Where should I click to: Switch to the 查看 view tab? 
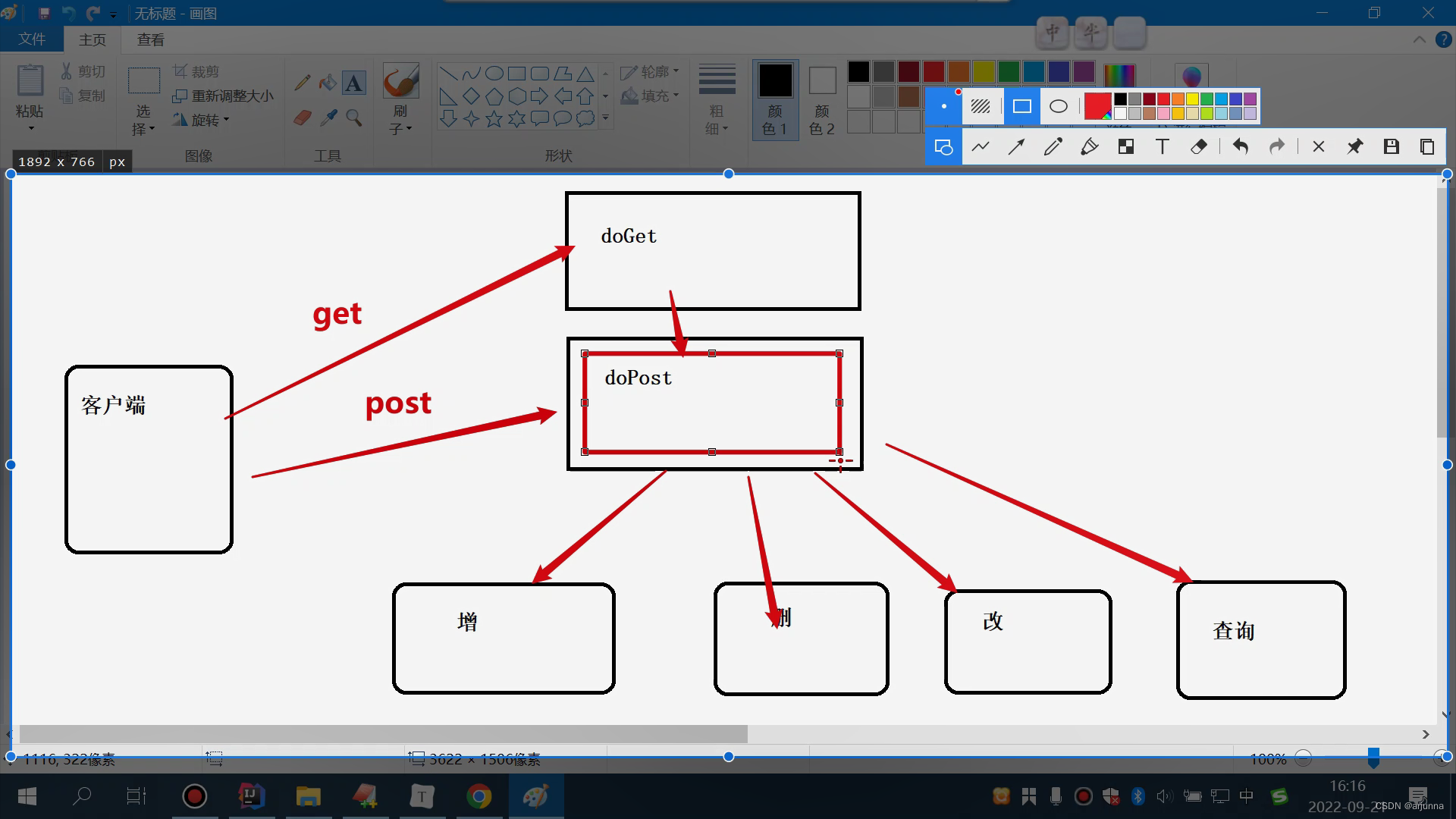point(150,39)
